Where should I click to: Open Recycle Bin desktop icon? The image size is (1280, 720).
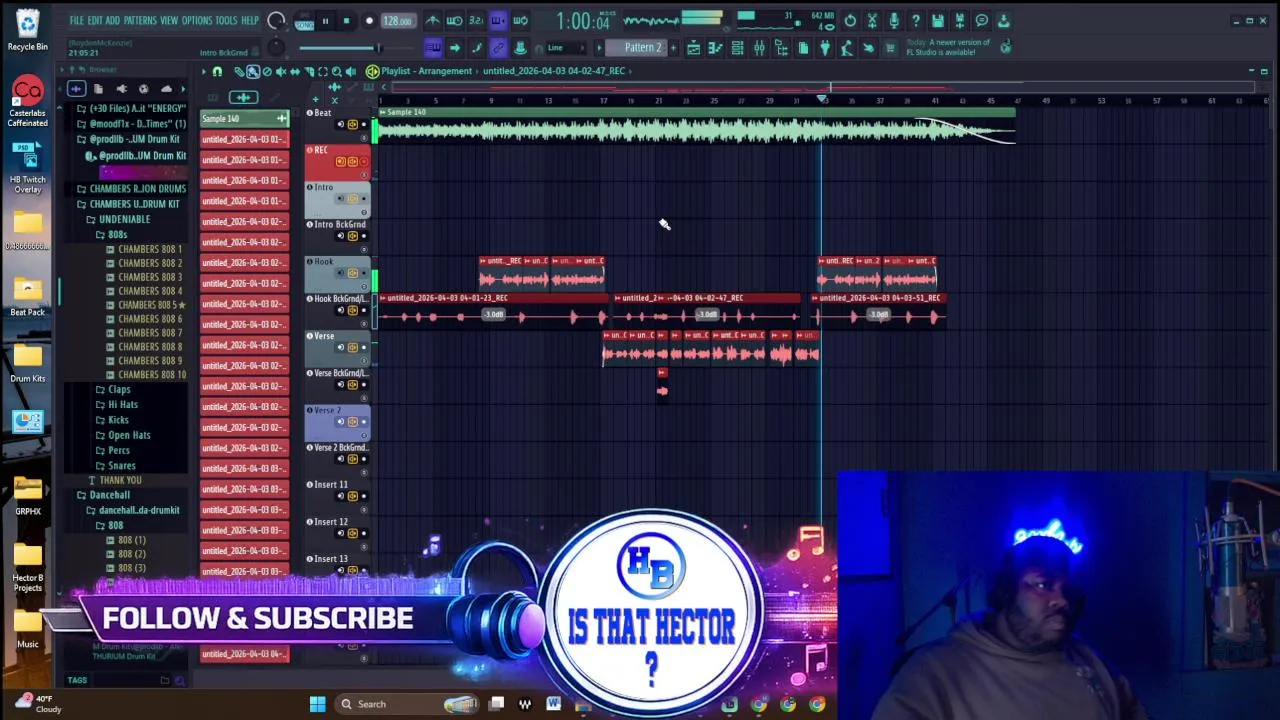pos(27,30)
